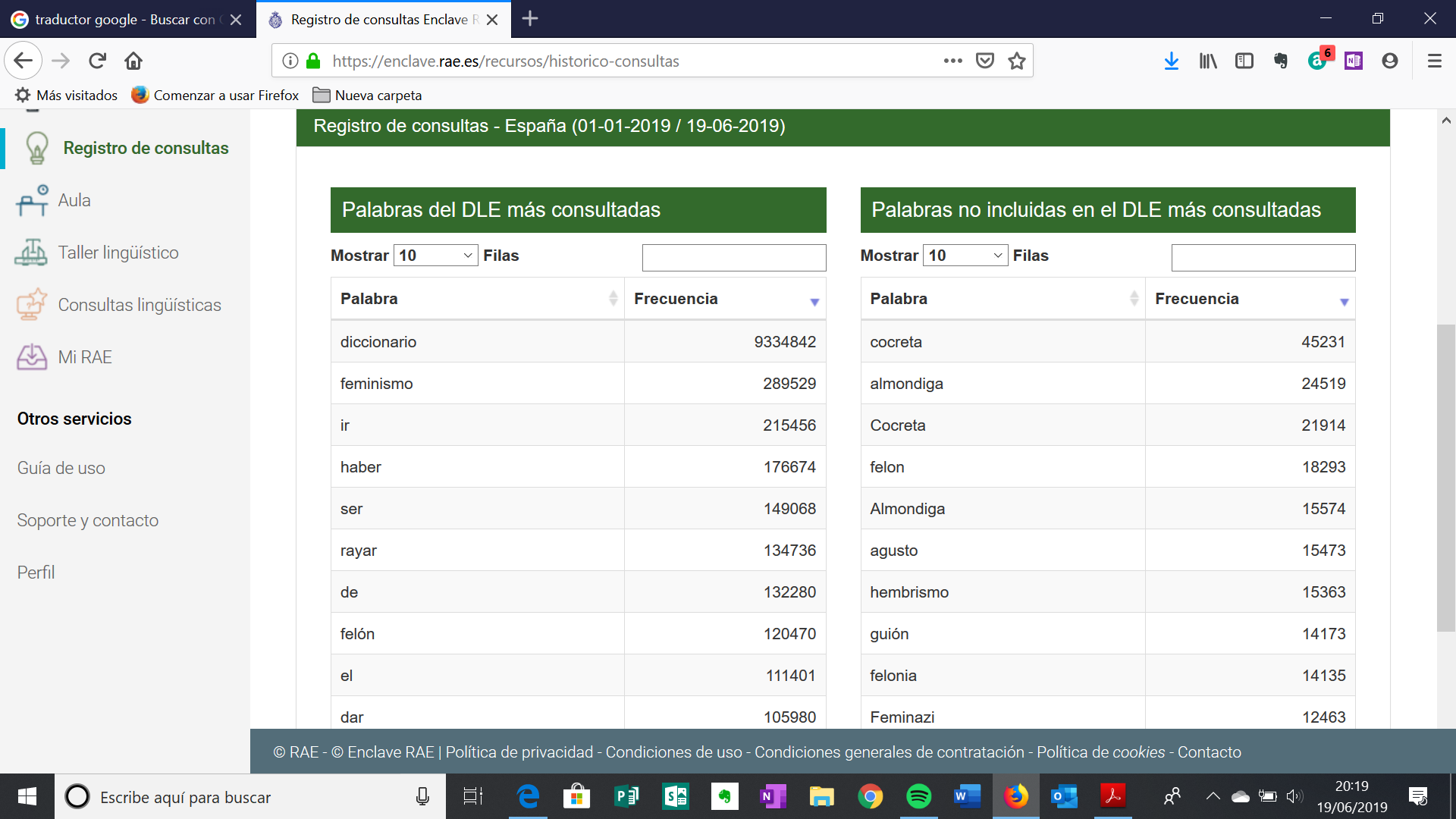The width and height of the screenshot is (1456, 819).
Task: Switch to the traductor google tab
Action: 125,20
